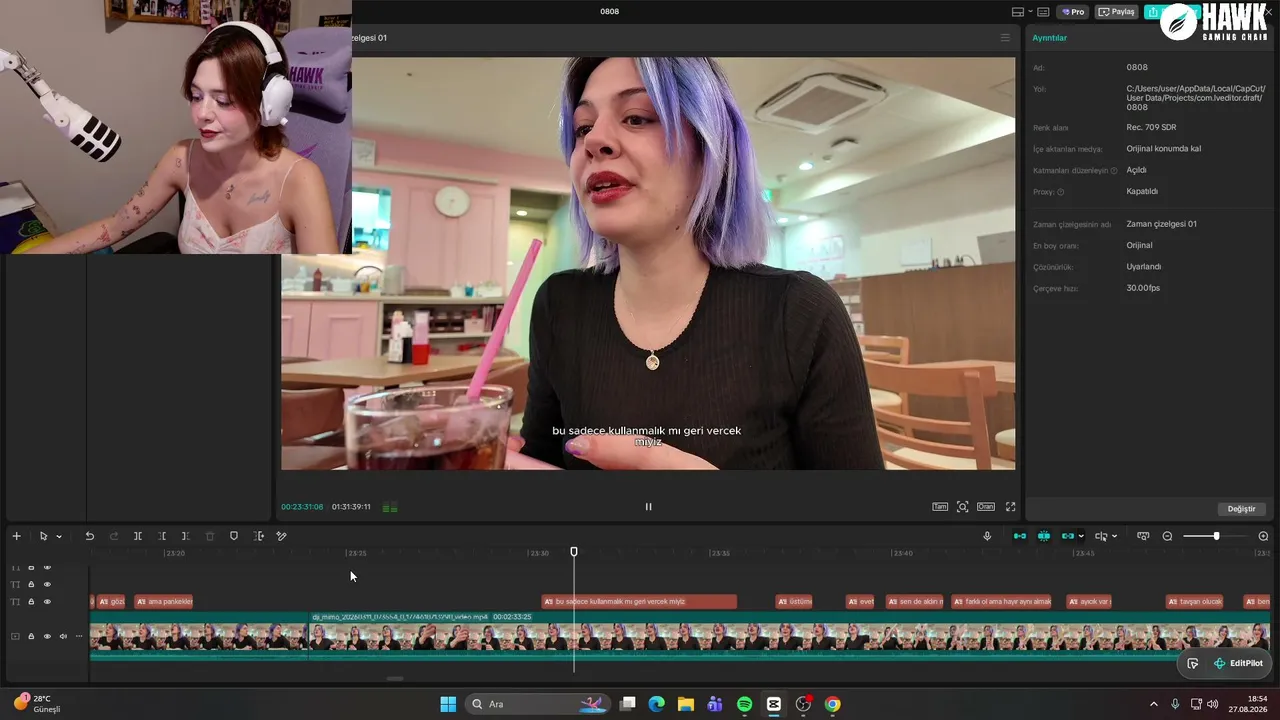
Task: Hide the main video track with eye icon
Action: pos(47,636)
